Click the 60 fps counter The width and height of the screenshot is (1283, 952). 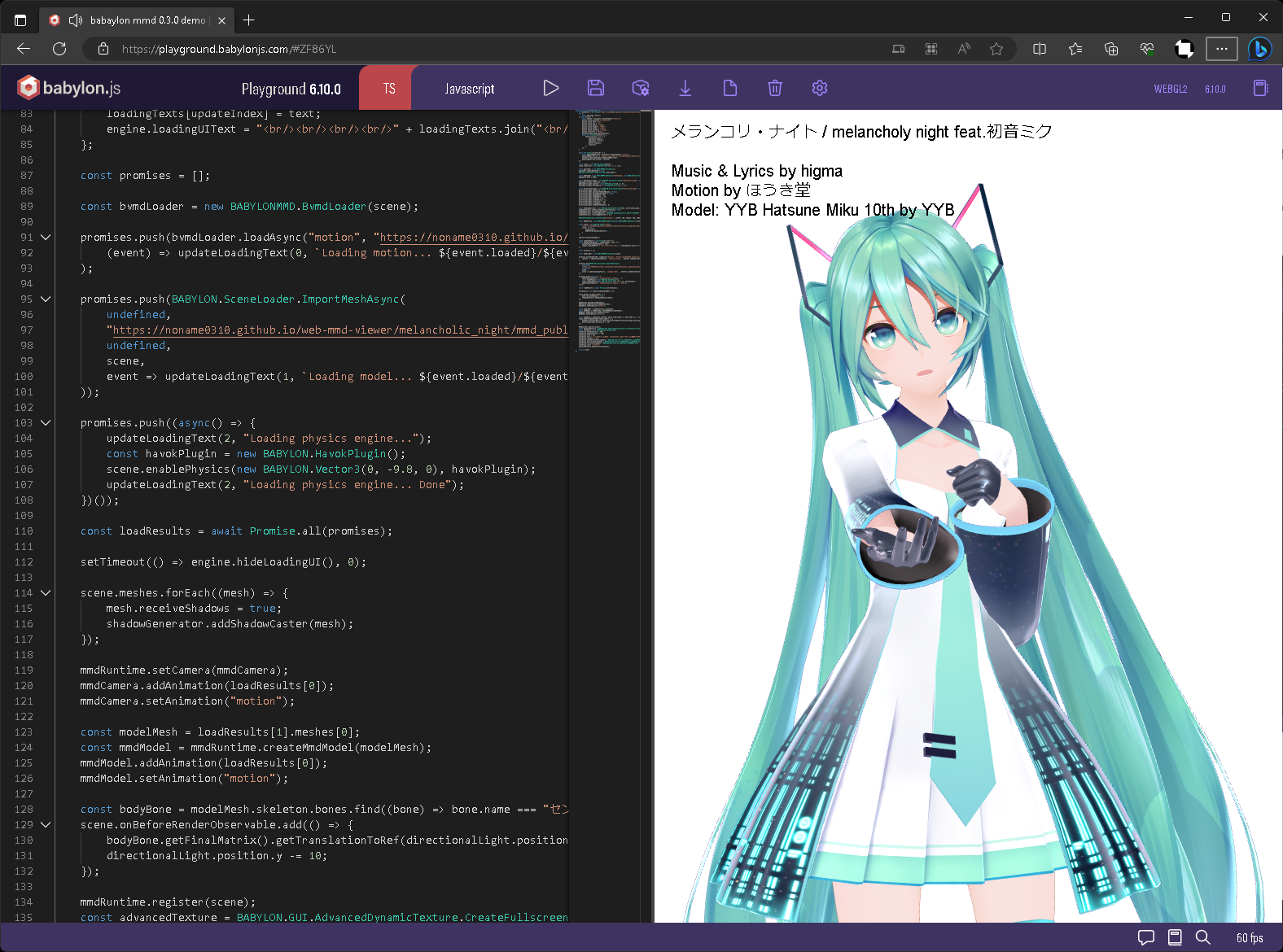[1250, 938]
